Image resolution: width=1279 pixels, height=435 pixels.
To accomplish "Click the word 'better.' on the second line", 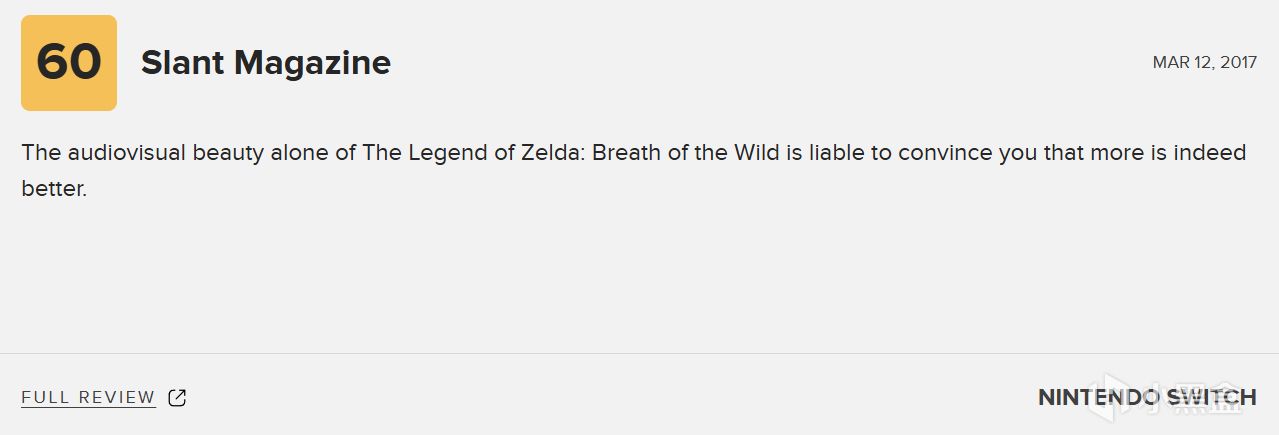I will 54,188.
